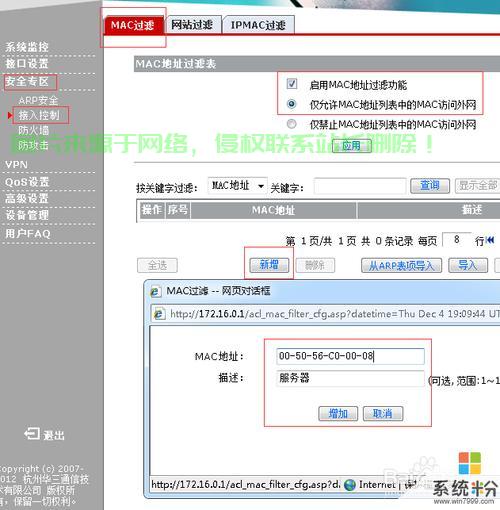Click the MAC地址 column header

pos(273,210)
